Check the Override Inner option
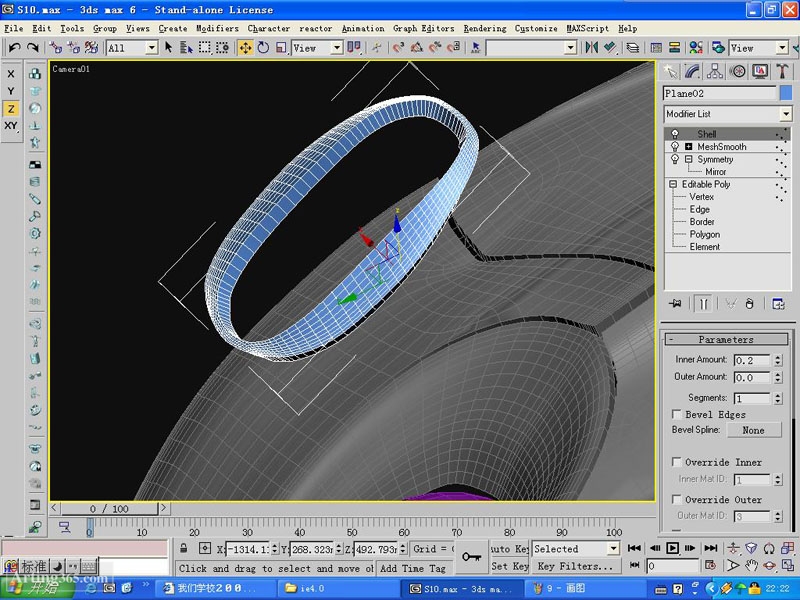800x600 pixels. point(677,462)
